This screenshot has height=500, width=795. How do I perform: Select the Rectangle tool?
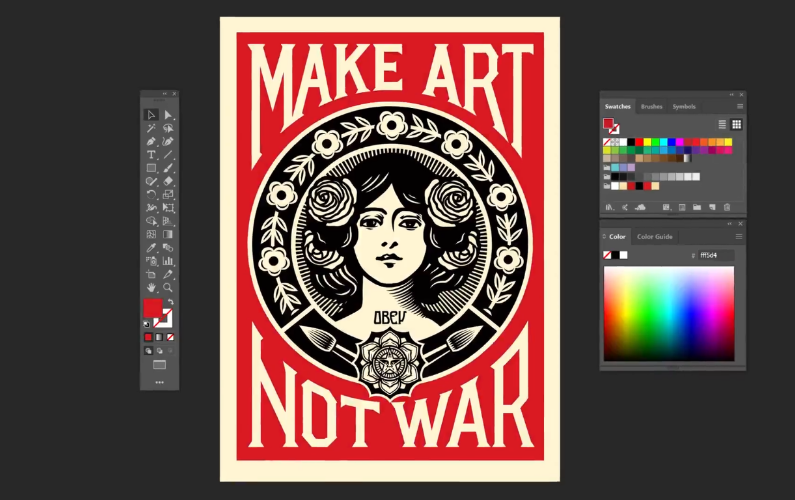point(151,168)
